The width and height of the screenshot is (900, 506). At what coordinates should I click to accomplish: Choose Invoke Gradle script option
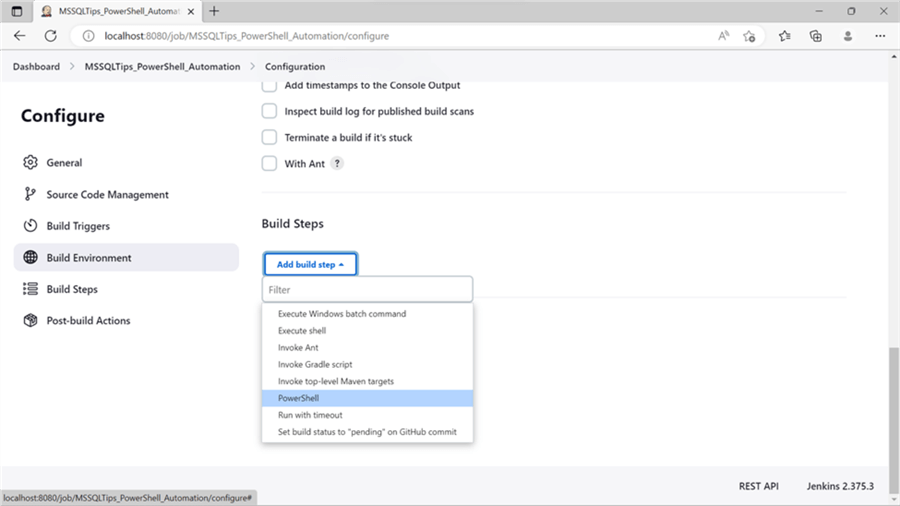(x=367, y=364)
